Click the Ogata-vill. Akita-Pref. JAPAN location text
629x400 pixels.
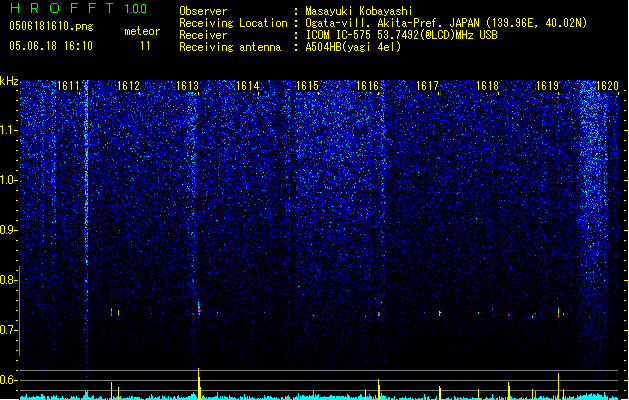(x=446, y=23)
